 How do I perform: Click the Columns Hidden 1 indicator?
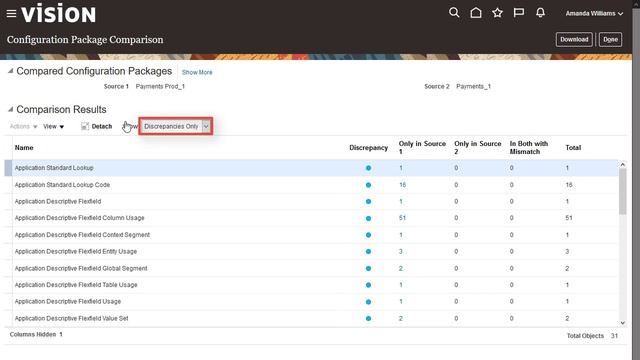[36, 334]
